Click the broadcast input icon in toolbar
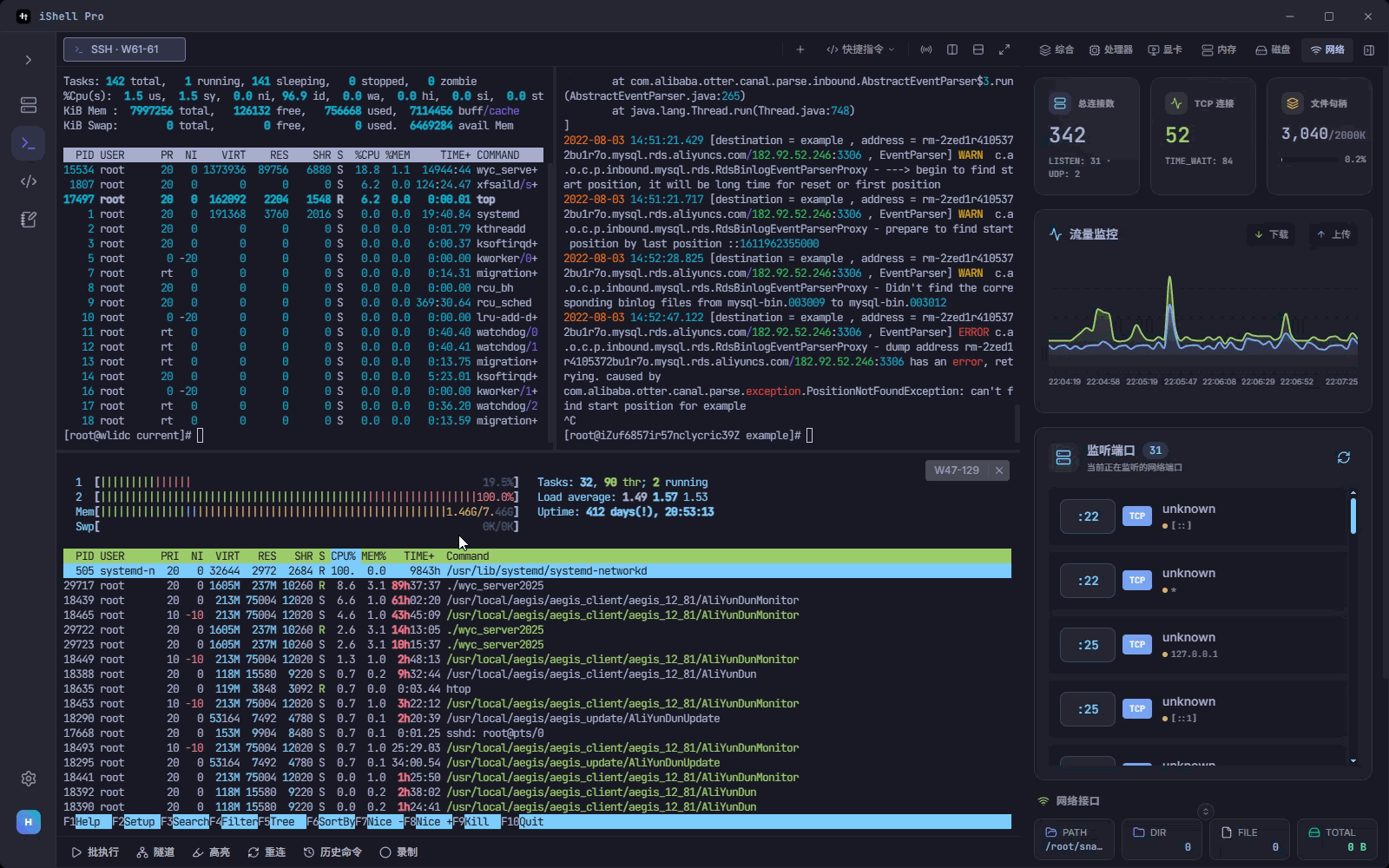The height and width of the screenshot is (868, 1389). [x=926, y=49]
